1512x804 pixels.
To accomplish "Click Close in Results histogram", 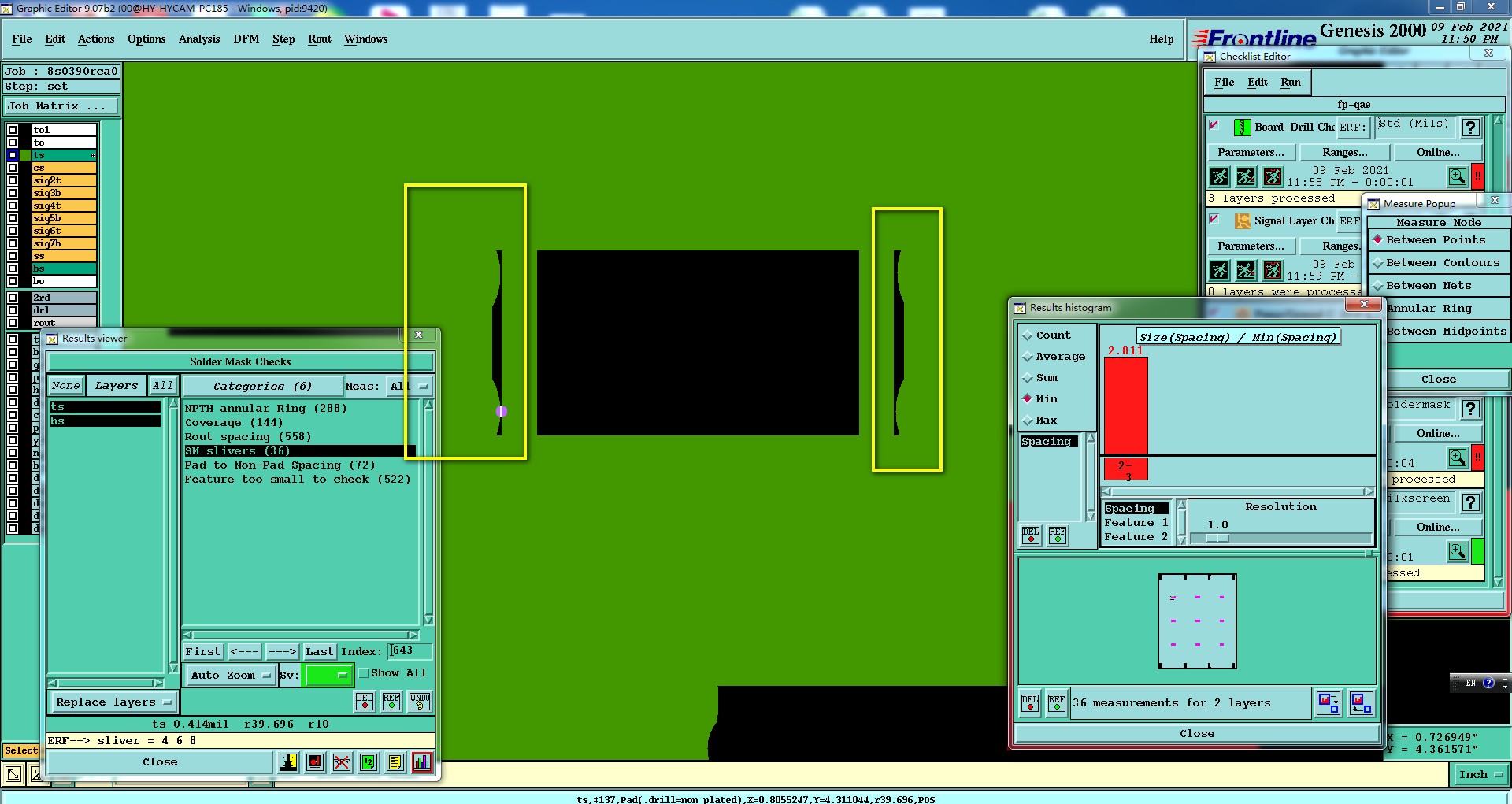I will (x=1197, y=734).
